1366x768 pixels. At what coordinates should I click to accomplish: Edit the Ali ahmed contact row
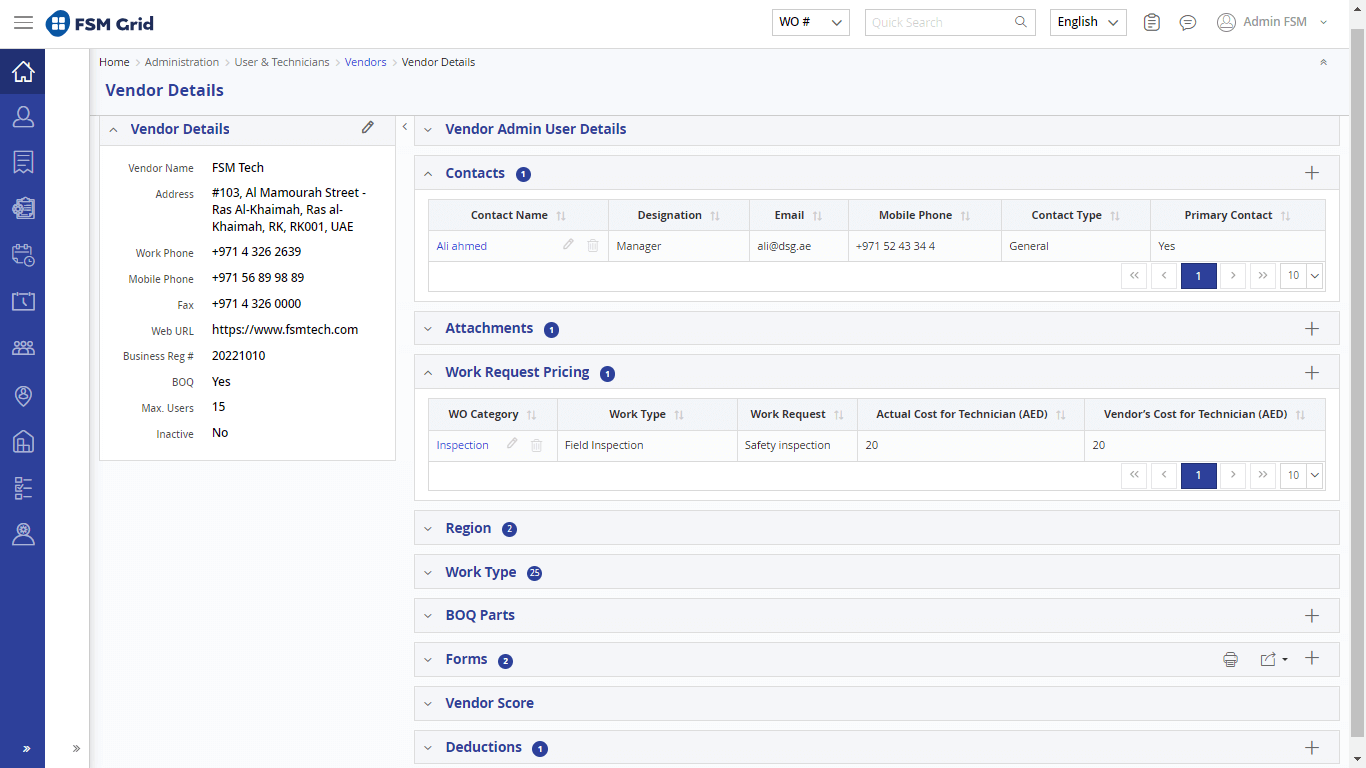[568, 245]
